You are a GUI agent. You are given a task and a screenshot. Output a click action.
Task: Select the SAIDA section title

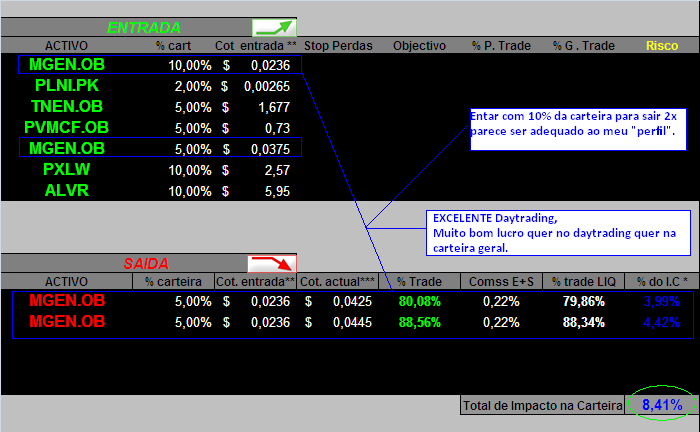click(146, 264)
